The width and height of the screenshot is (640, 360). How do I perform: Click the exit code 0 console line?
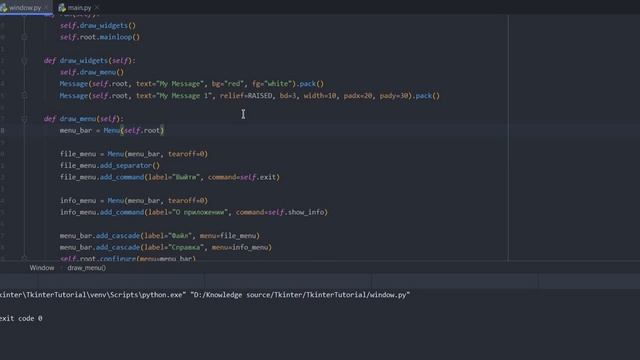click(x=21, y=318)
